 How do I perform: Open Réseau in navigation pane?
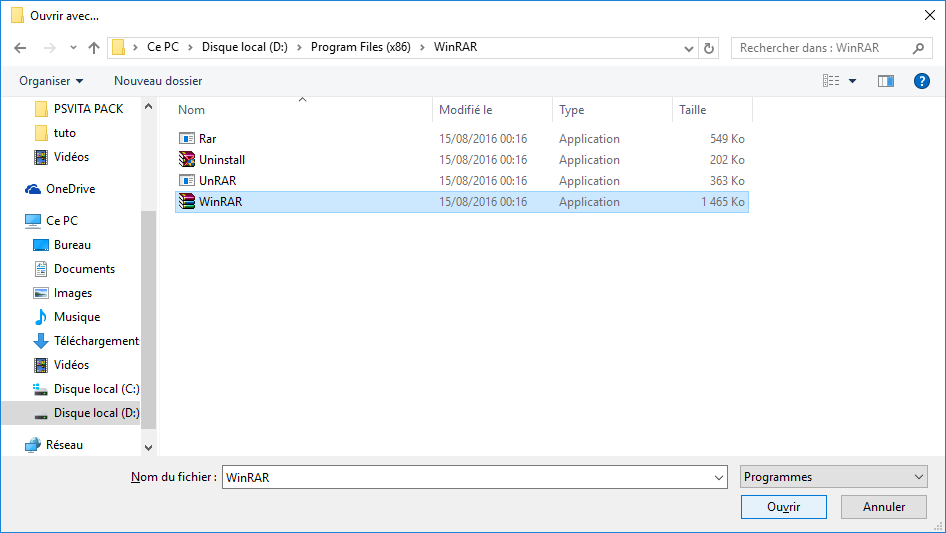(x=64, y=445)
